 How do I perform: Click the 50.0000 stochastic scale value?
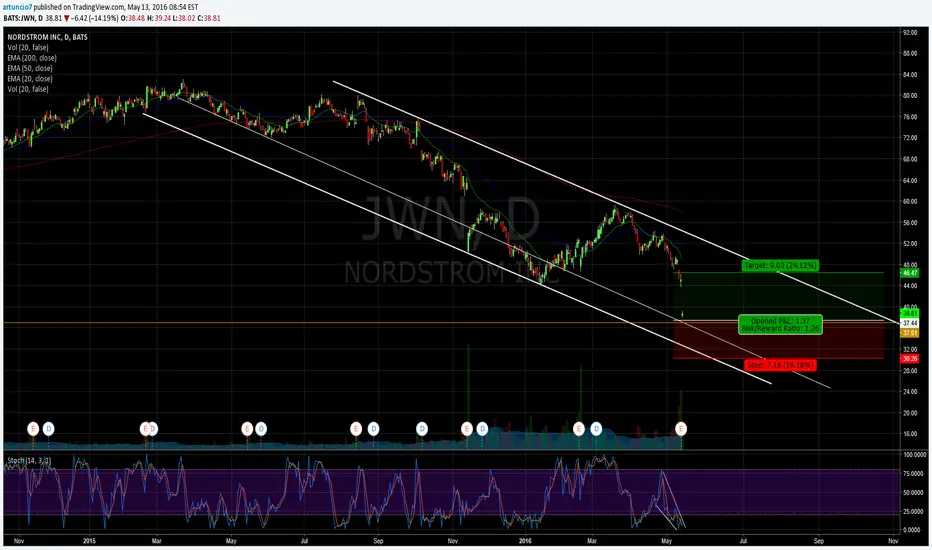[x=915, y=492]
